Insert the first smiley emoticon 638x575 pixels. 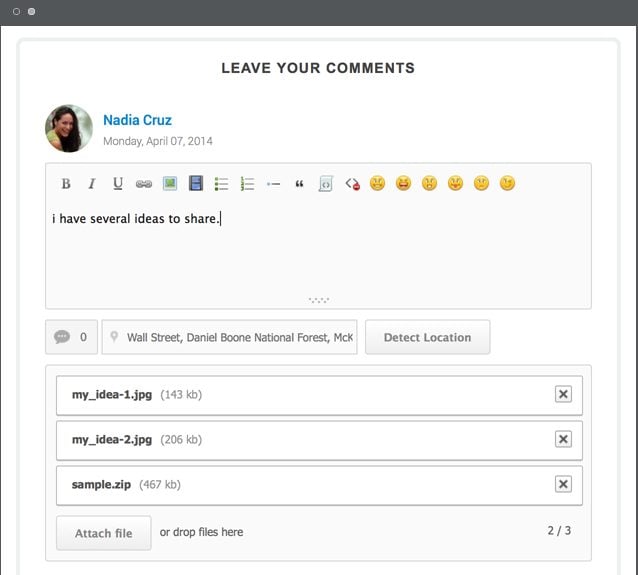(x=377, y=184)
